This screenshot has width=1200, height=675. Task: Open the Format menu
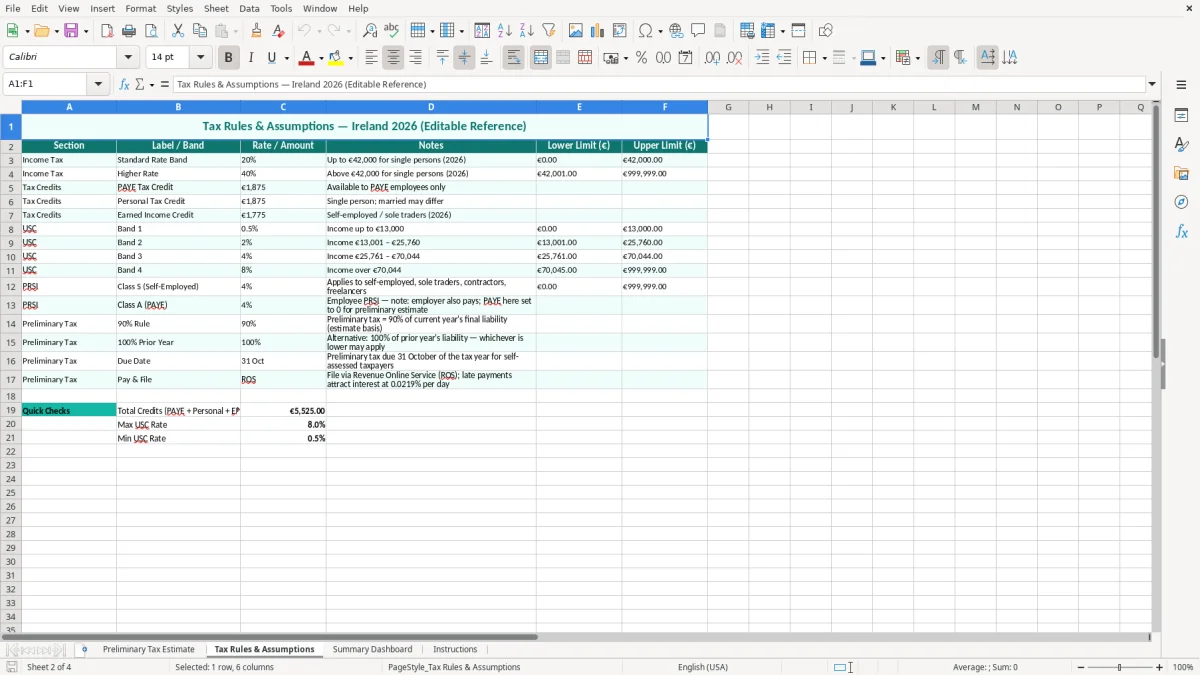point(141,8)
